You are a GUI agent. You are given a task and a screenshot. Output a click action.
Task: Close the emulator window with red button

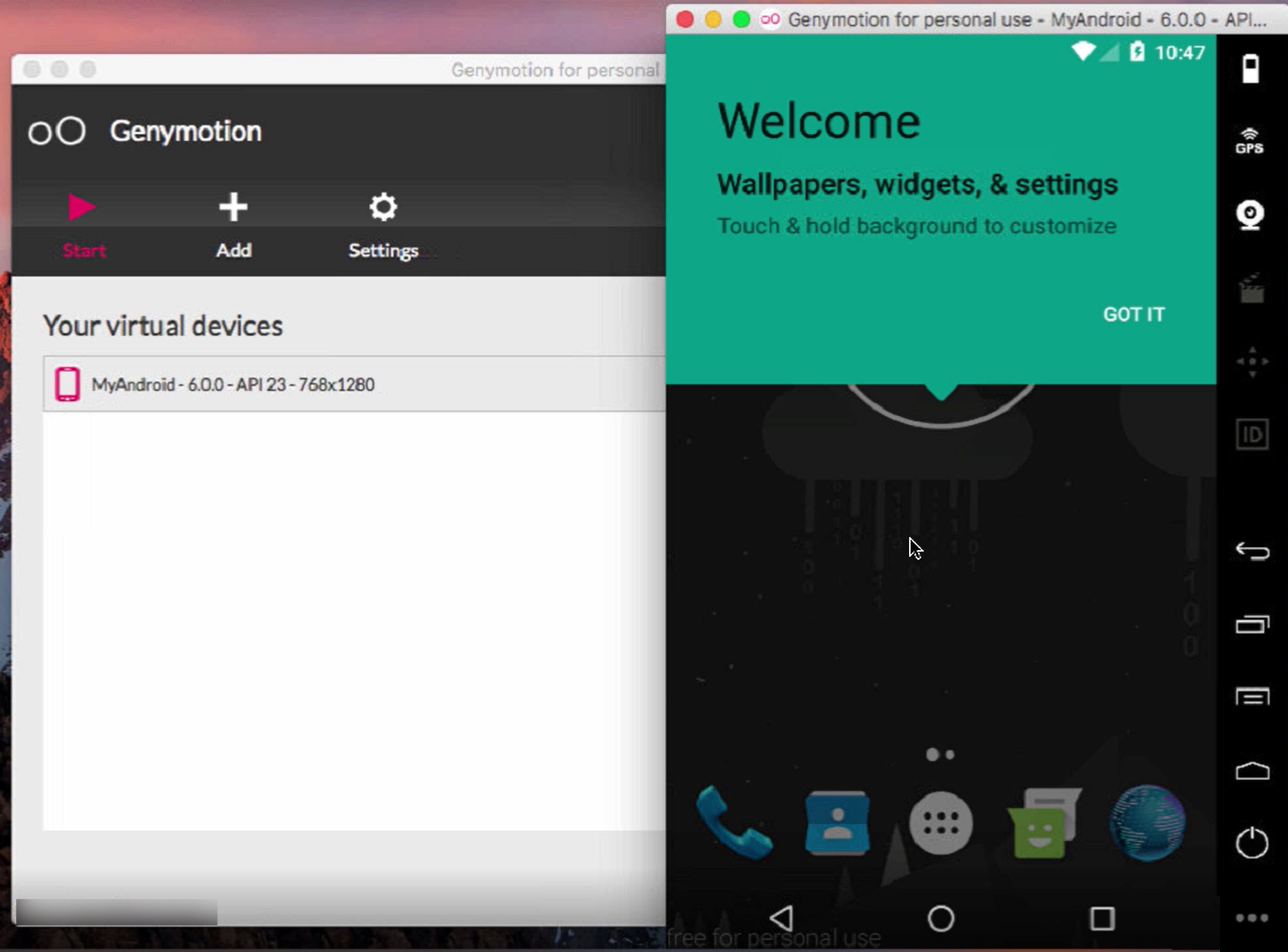pos(685,19)
